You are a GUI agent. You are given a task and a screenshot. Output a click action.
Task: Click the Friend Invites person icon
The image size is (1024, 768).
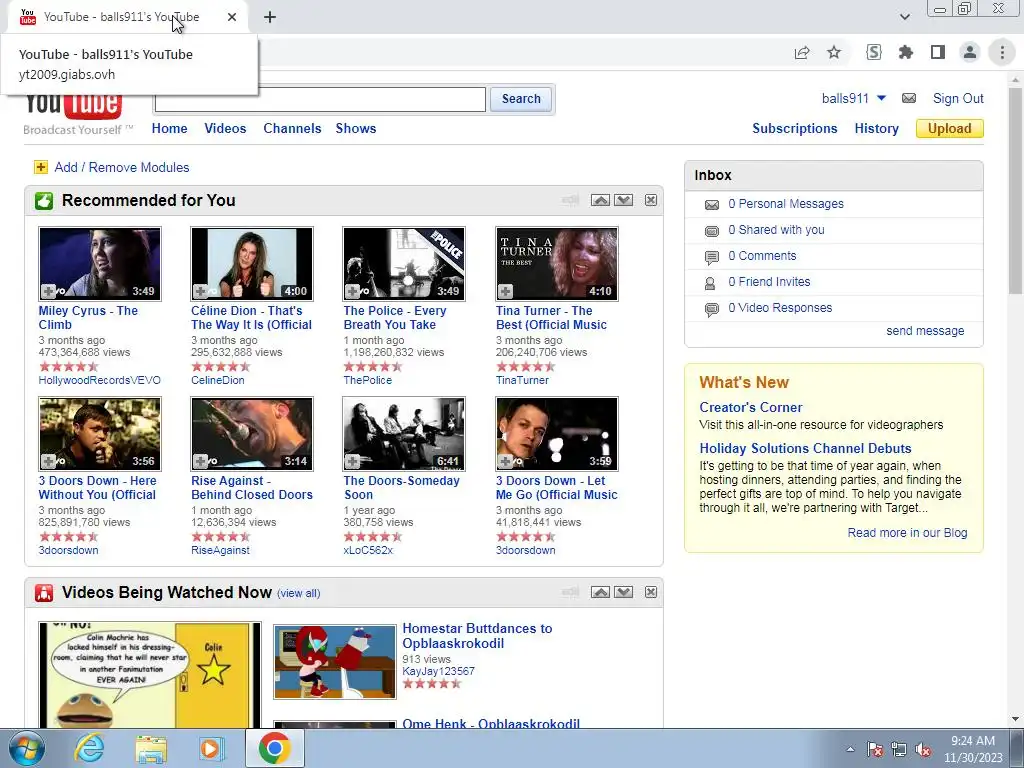pos(711,283)
